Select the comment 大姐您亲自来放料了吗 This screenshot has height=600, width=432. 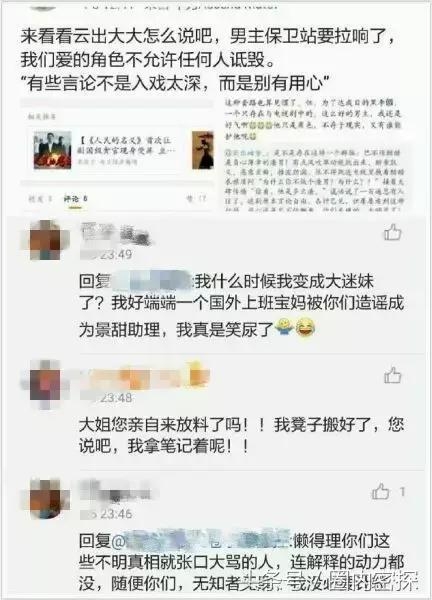(x=241, y=435)
